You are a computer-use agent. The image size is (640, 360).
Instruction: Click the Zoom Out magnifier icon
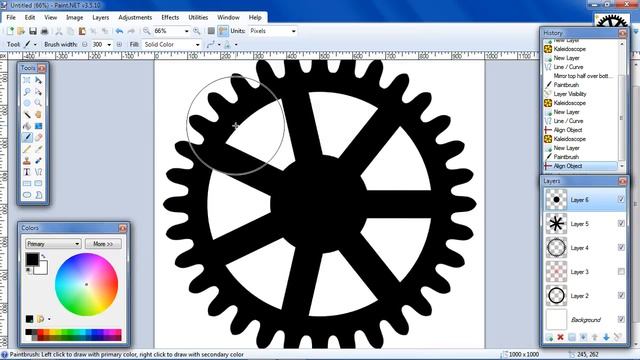147,31
